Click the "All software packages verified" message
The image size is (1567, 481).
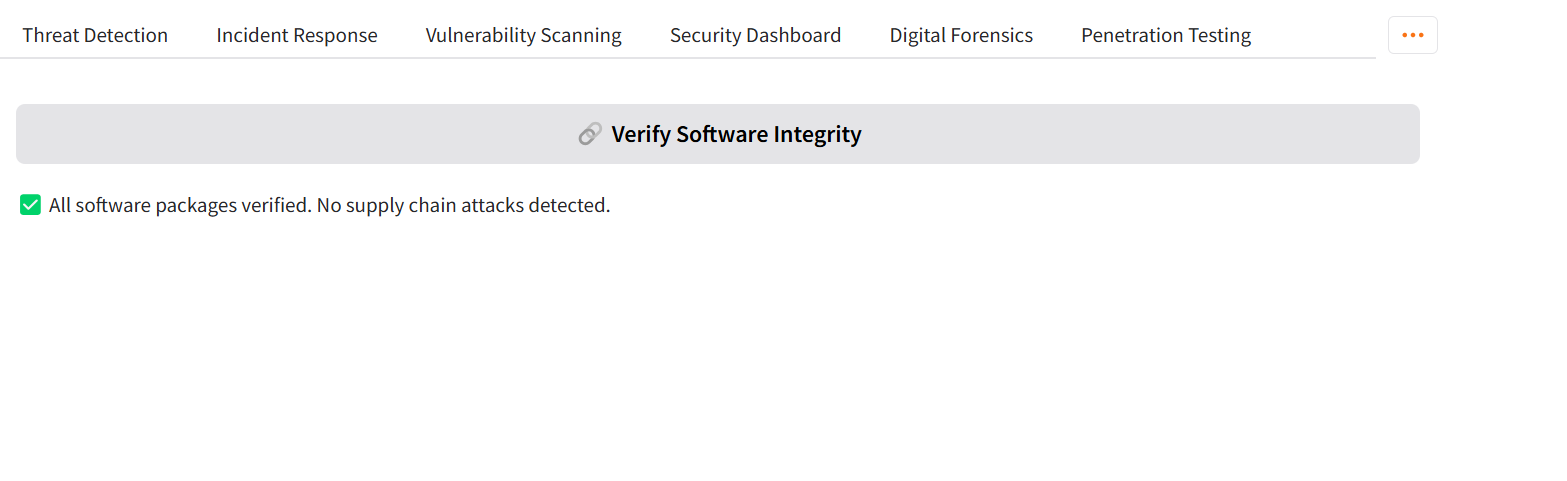coord(180,206)
